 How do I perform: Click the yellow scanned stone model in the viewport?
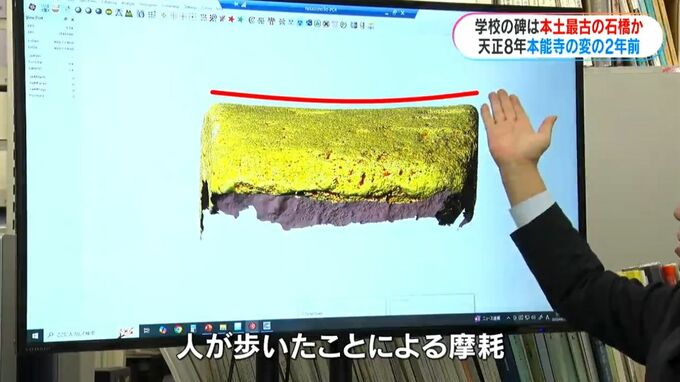[340, 154]
